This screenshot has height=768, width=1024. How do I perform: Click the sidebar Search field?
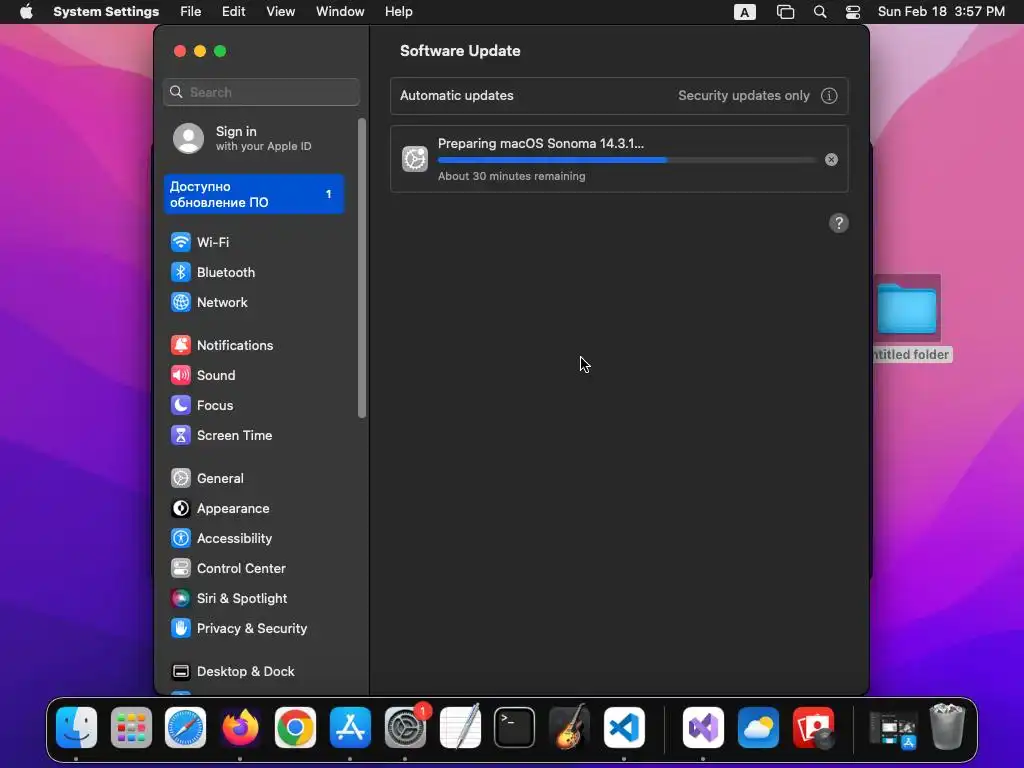(261, 92)
